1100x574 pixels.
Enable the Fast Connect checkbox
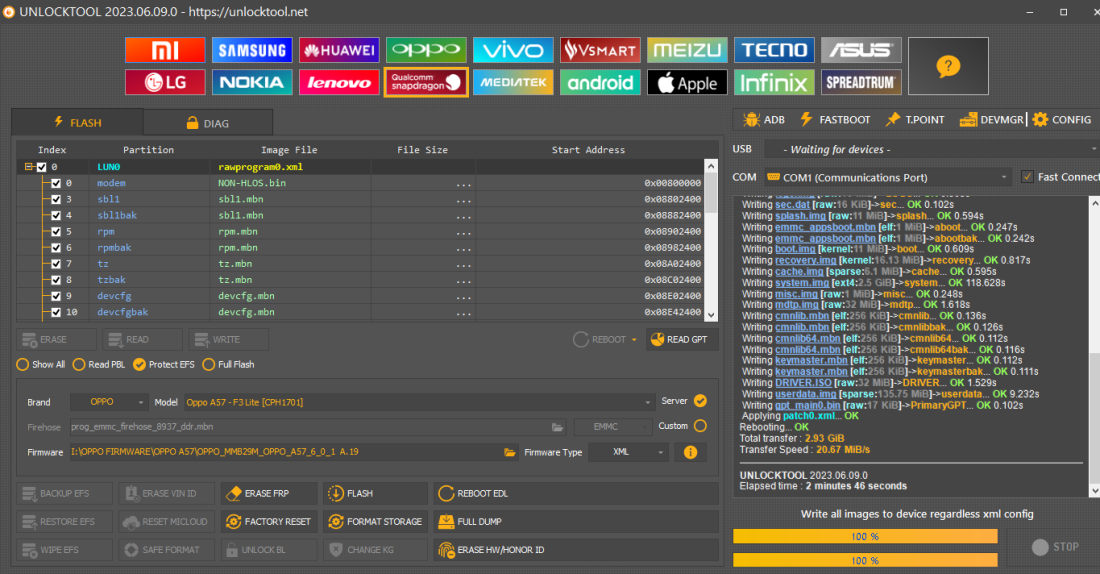click(x=1027, y=177)
